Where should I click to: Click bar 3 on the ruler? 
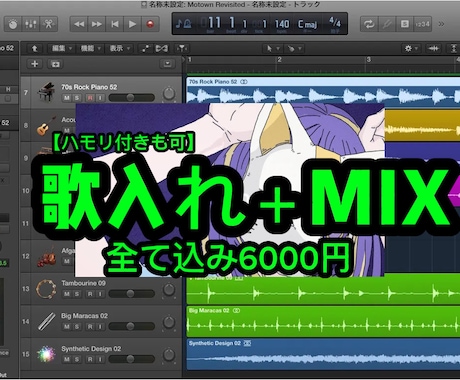pyautogui.click(x=369, y=60)
